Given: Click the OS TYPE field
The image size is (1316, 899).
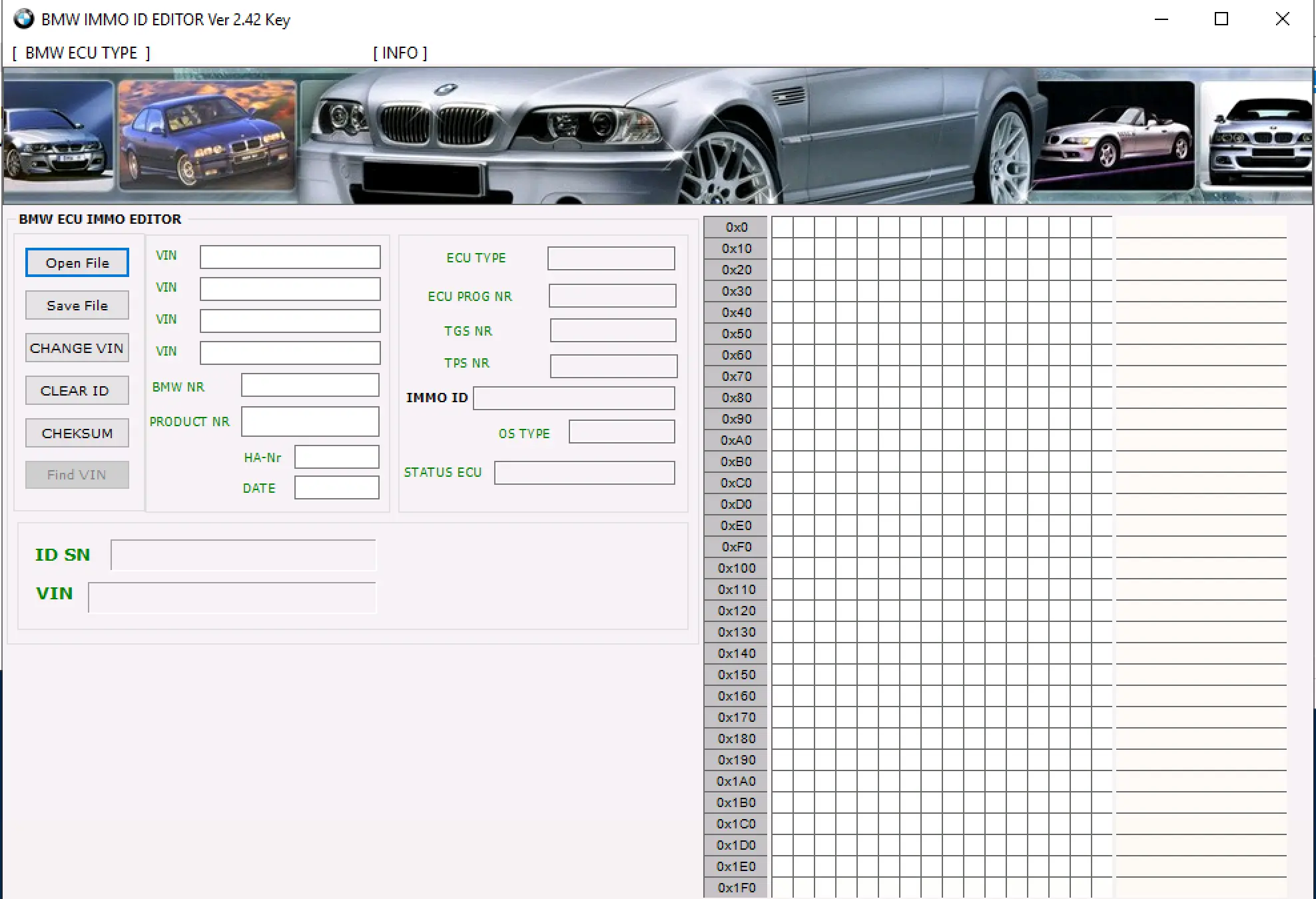Looking at the screenshot, I should [621, 432].
